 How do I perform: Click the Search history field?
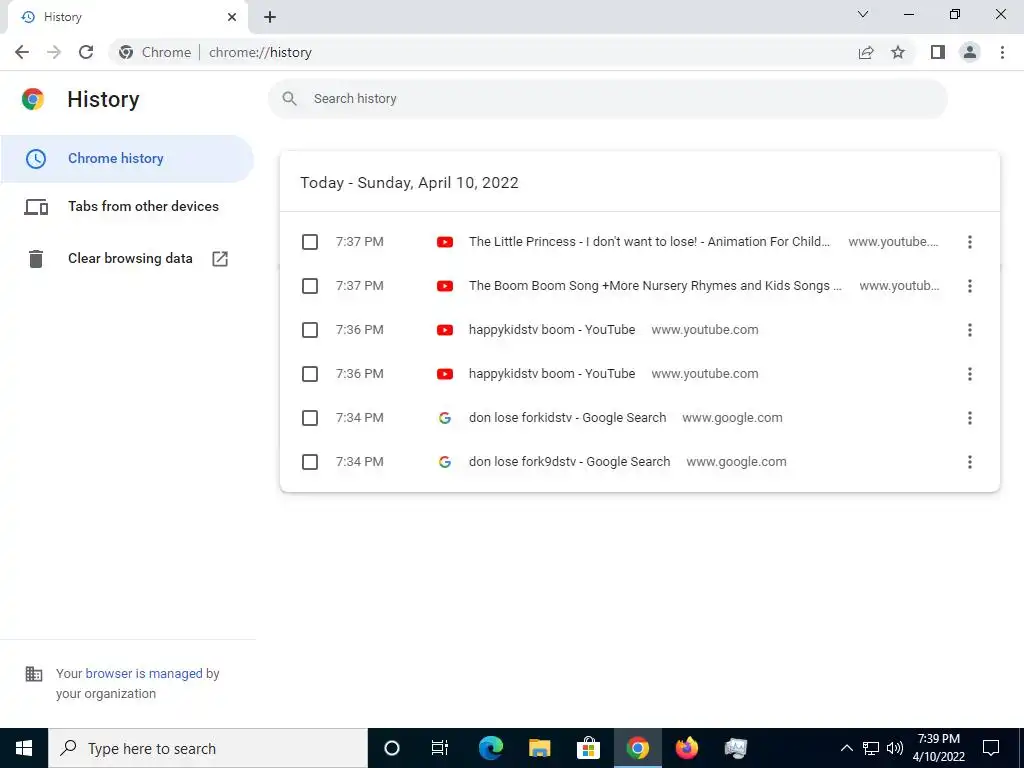[x=607, y=99]
